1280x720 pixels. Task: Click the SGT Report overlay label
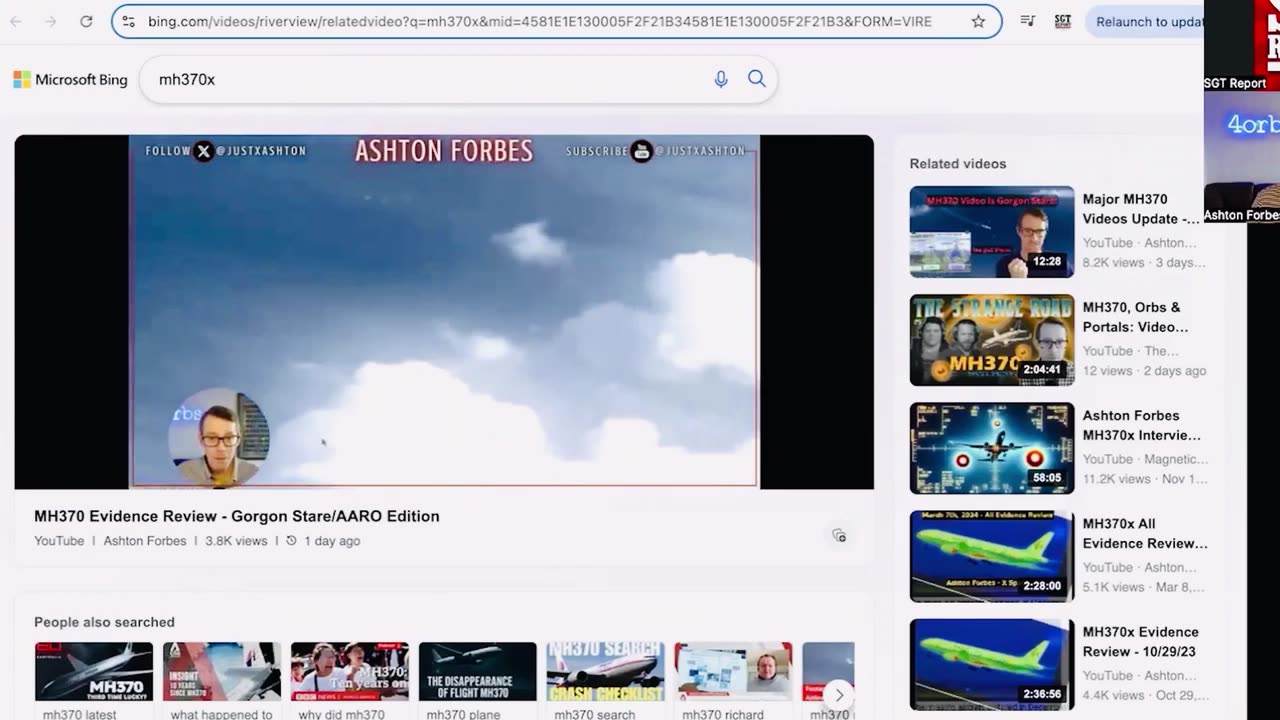point(1235,83)
